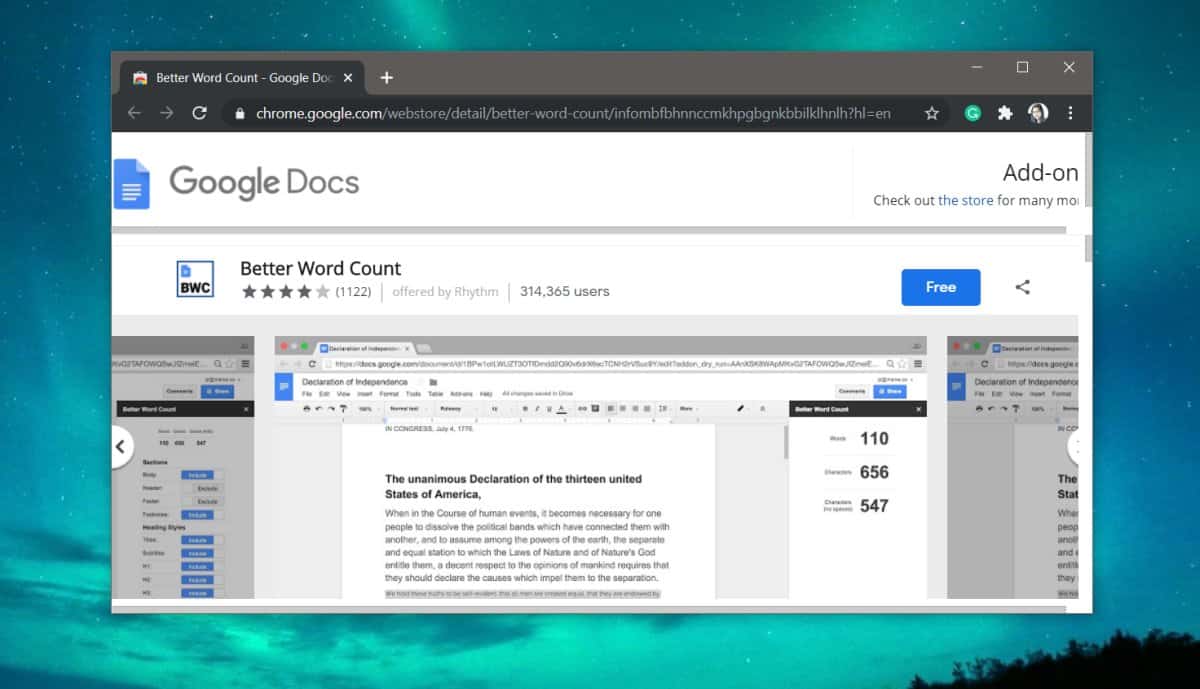Image resolution: width=1200 pixels, height=689 pixels.
Task: In left preview, toggle H1 Include switch
Action: click(203, 567)
